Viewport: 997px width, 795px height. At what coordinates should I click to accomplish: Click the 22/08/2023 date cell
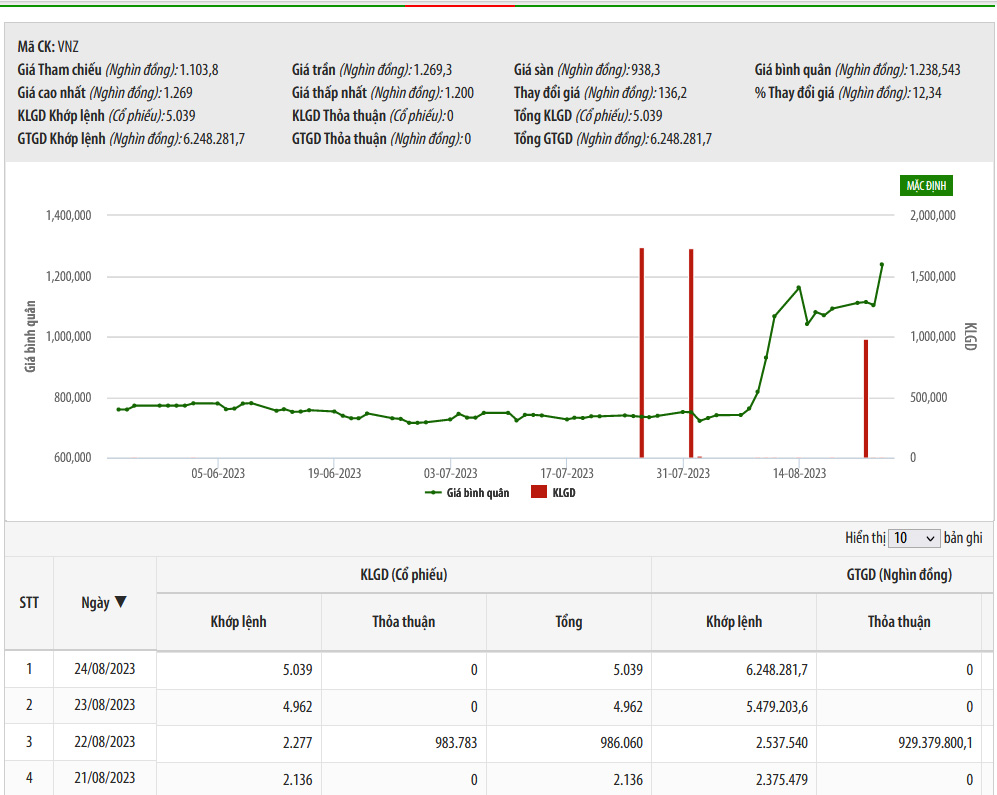(x=105, y=742)
